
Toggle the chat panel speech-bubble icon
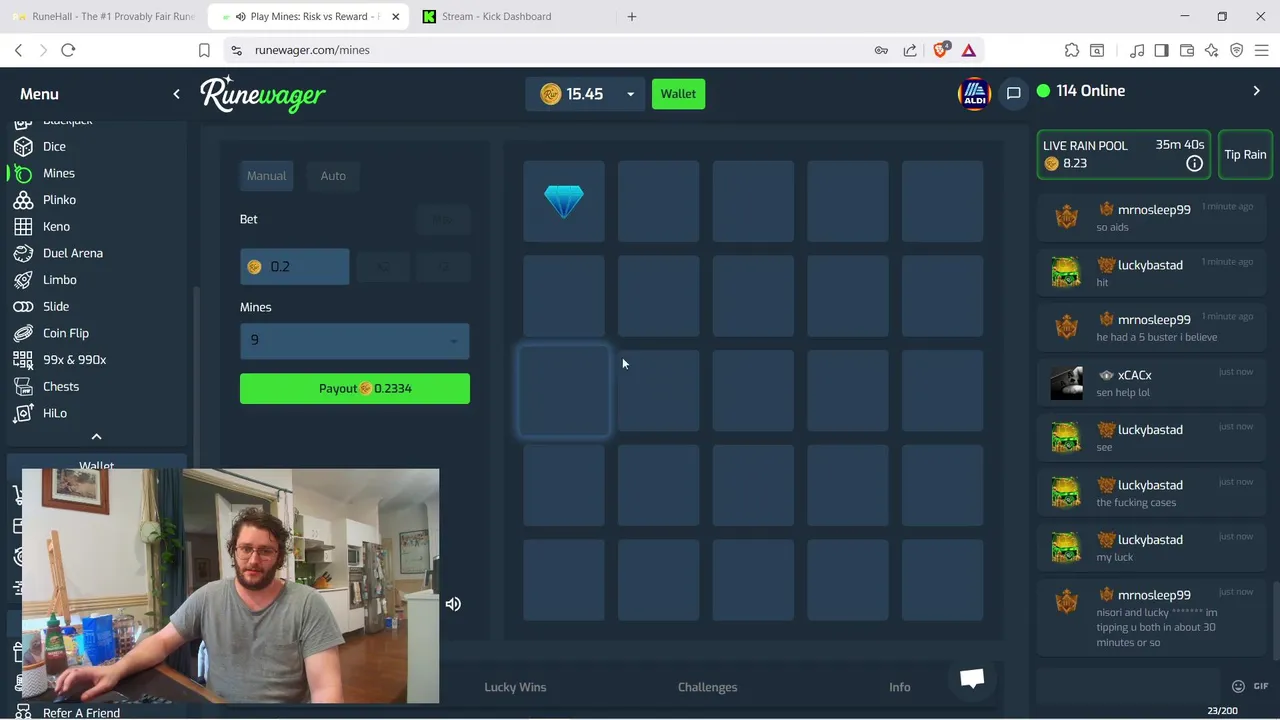[1013, 93]
